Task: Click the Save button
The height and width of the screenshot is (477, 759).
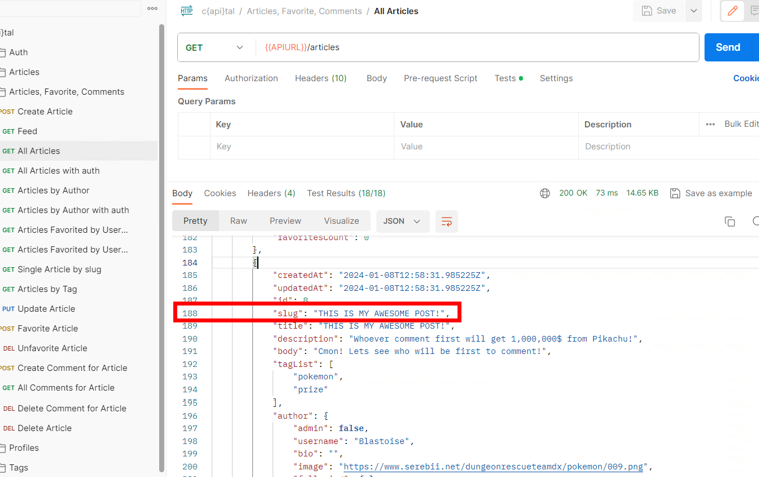Action: click(659, 11)
